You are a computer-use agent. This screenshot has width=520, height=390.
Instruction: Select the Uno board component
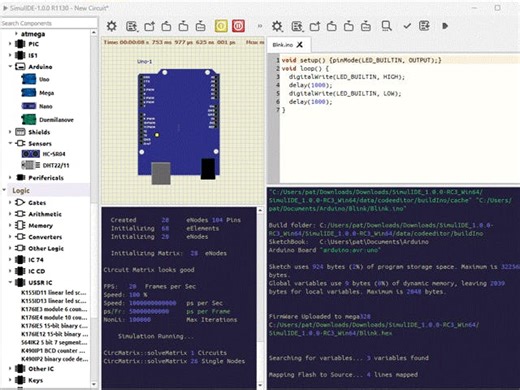[36, 79]
